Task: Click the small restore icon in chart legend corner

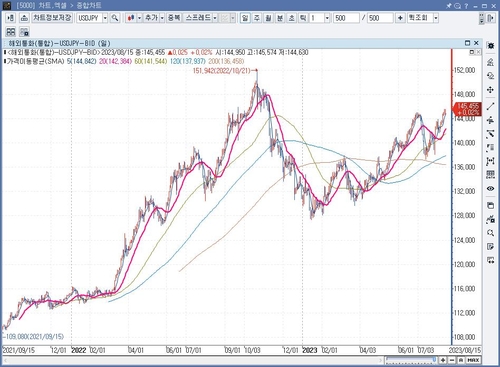Action: click(472, 52)
